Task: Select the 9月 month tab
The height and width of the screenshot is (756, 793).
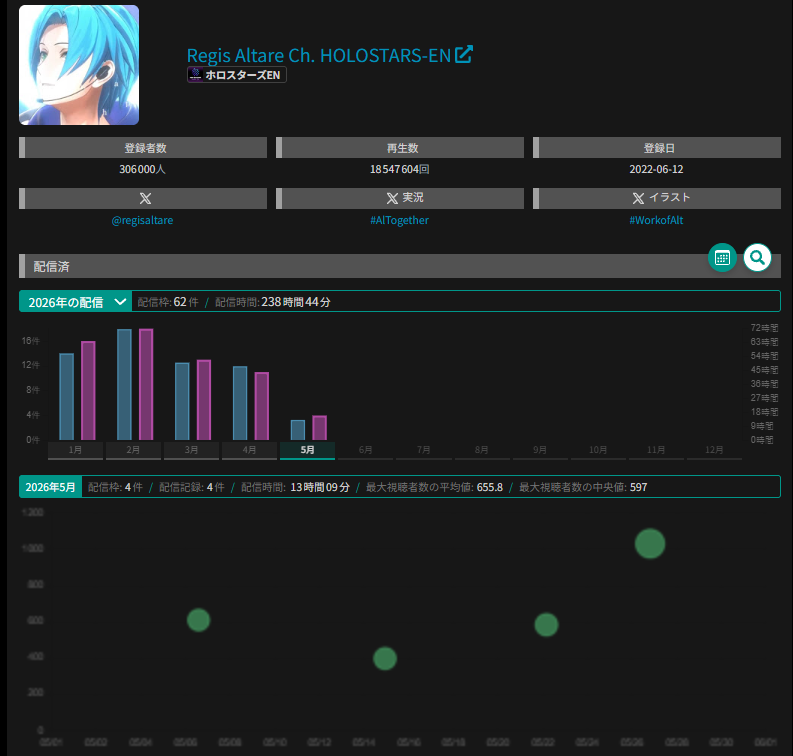Action: tap(540, 450)
